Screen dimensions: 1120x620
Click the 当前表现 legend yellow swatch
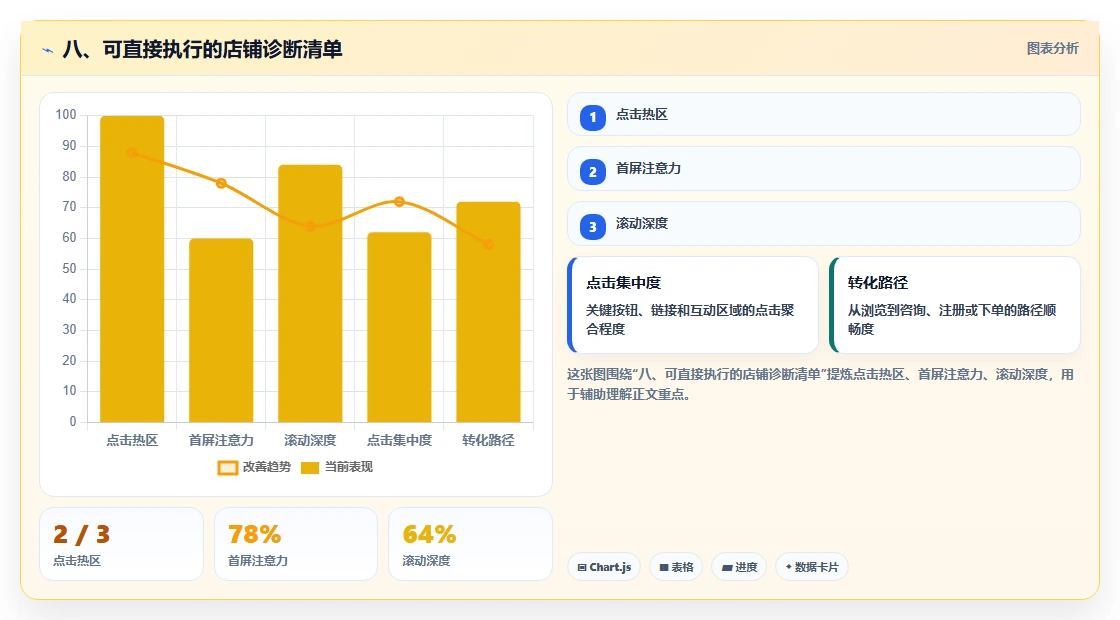click(x=310, y=468)
